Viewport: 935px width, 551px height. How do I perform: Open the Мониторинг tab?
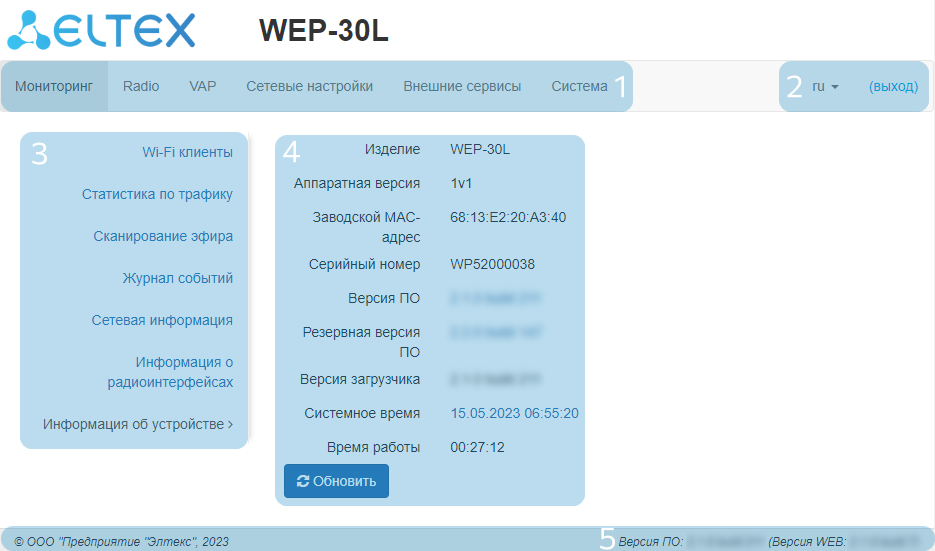pyautogui.click(x=54, y=86)
